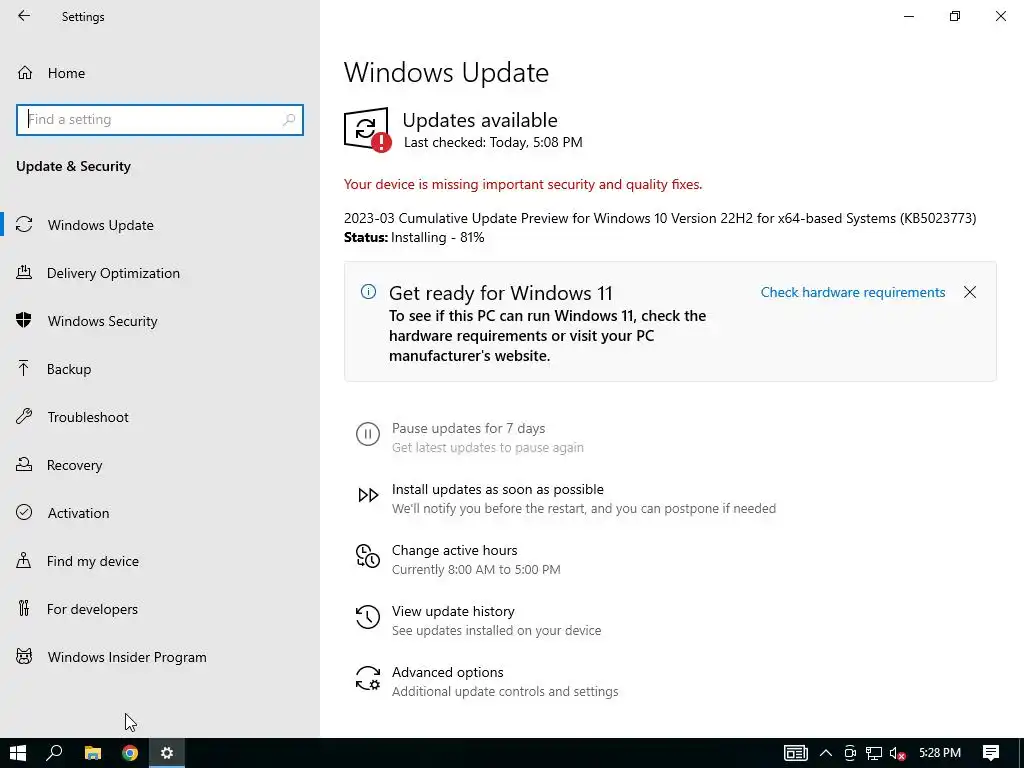This screenshot has height=768, width=1024.
Task: Click the Windows Insider Program cat icon
Action: (24, 656)
